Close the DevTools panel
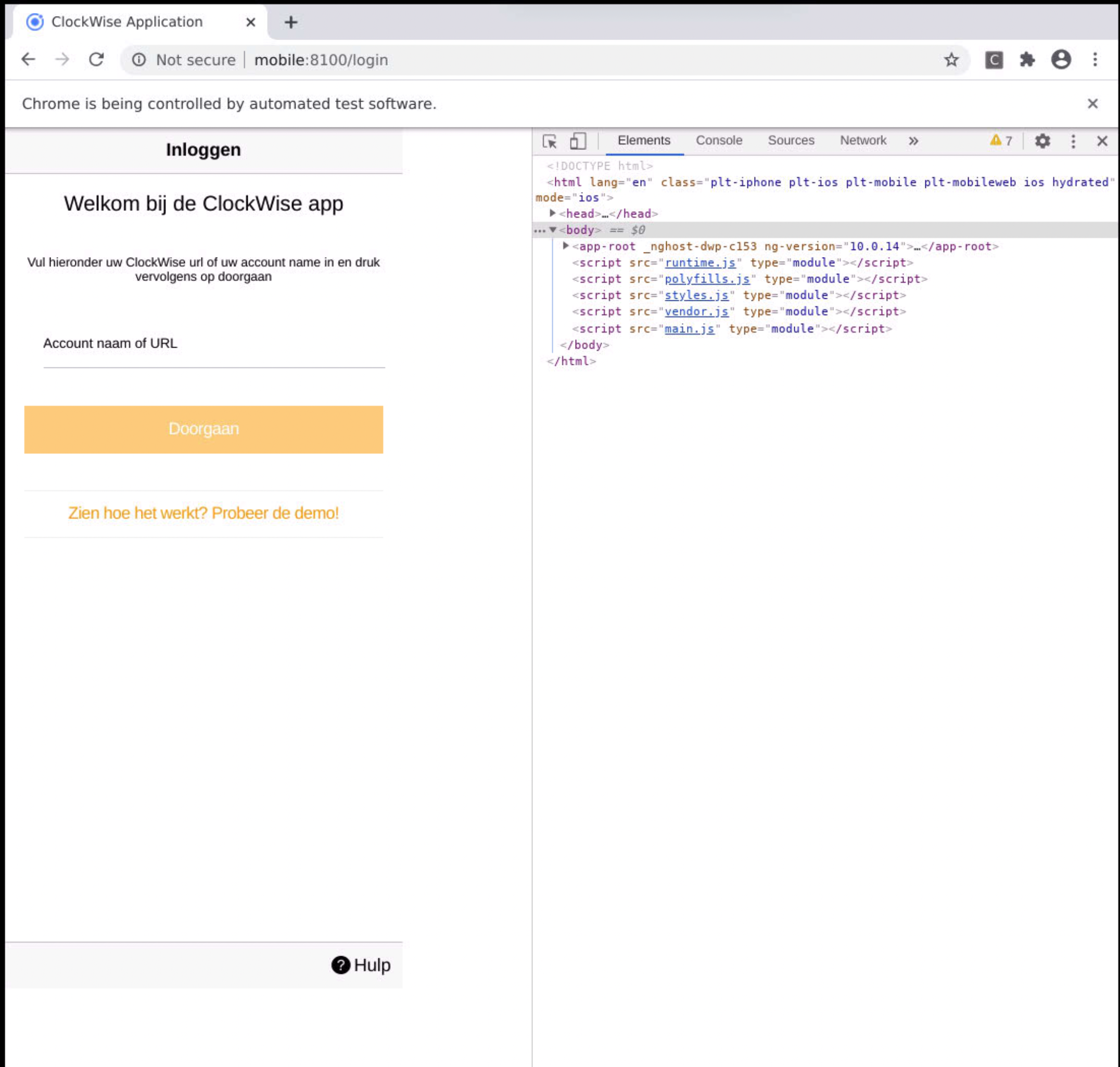Viewport: 1120px width, 1067px height. tap(1102, 141)
